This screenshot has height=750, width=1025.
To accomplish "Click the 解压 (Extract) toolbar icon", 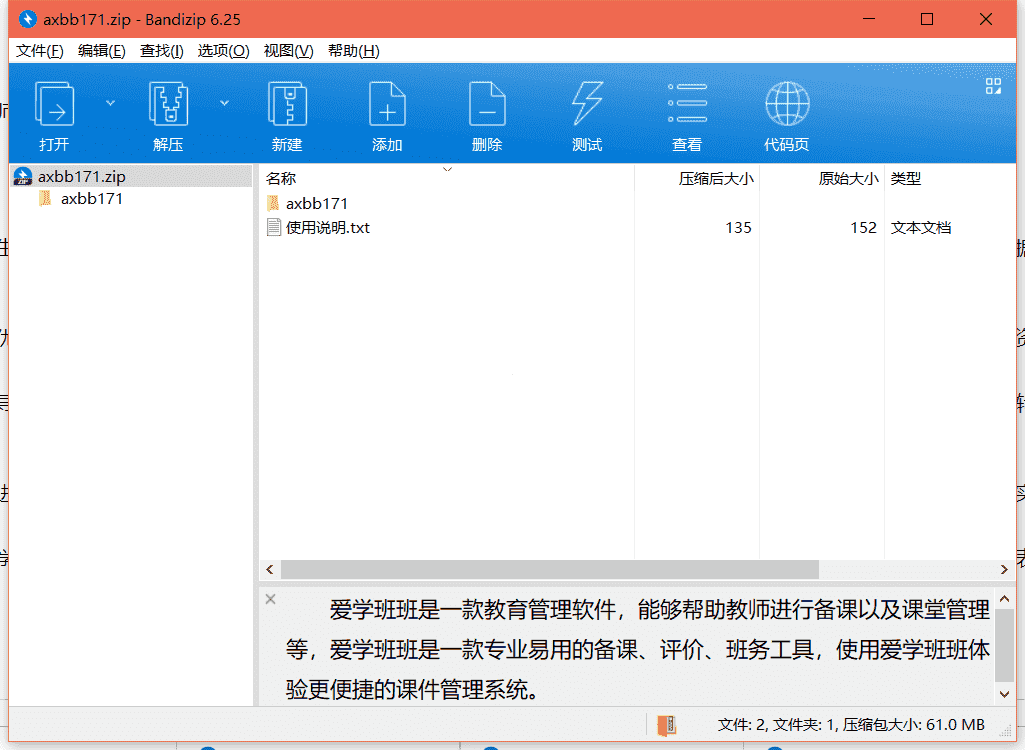I will point(168,104).
